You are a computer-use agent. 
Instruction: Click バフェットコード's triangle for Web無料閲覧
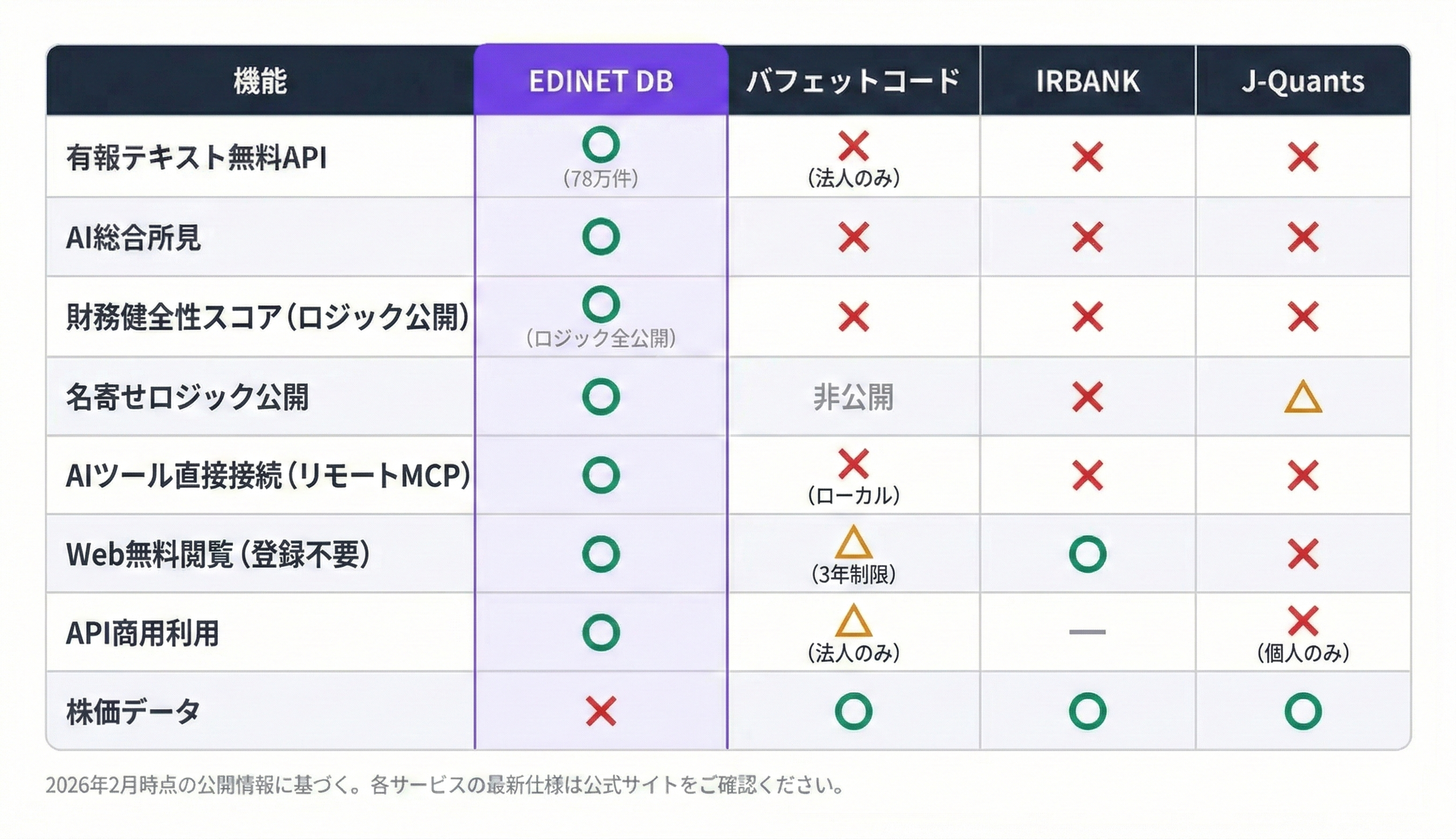[x=853, y=543]
